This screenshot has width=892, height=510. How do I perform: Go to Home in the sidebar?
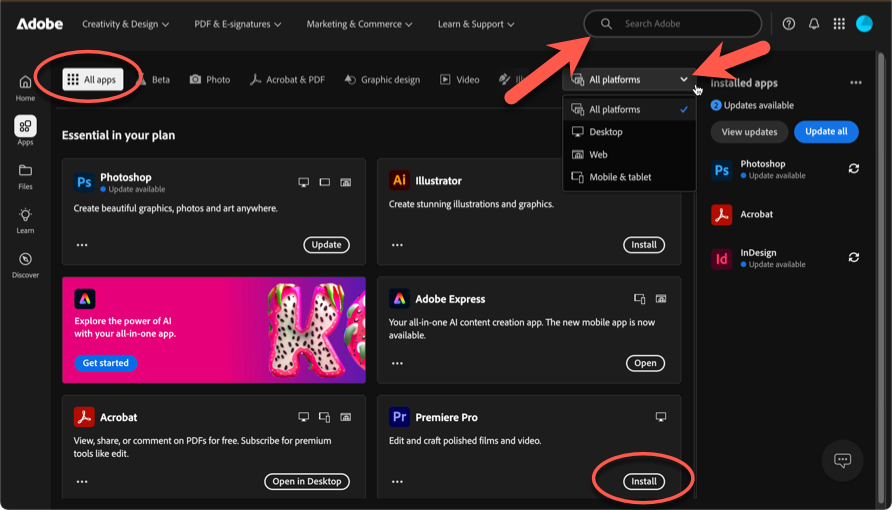pos(25,88)
